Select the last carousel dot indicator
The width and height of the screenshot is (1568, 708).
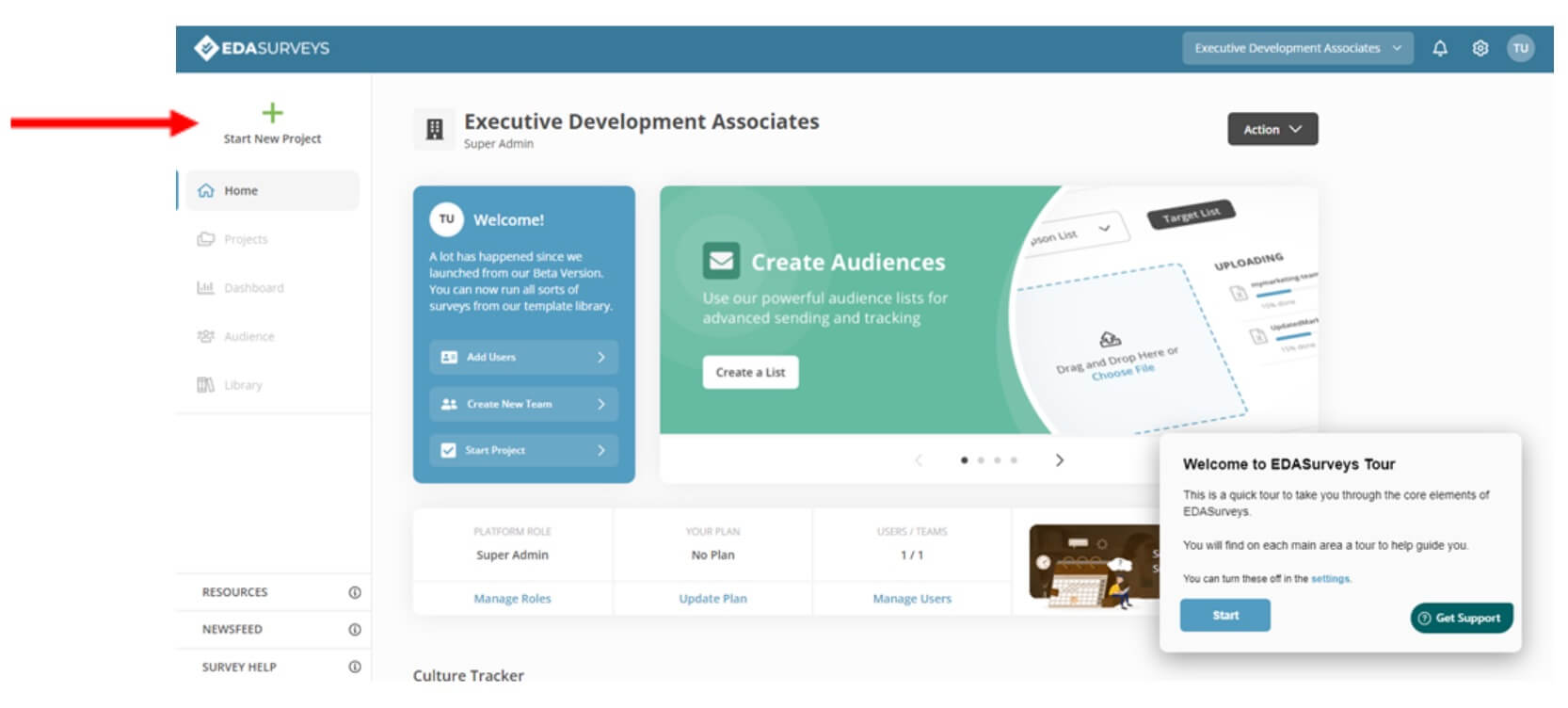click(1014, 460)
